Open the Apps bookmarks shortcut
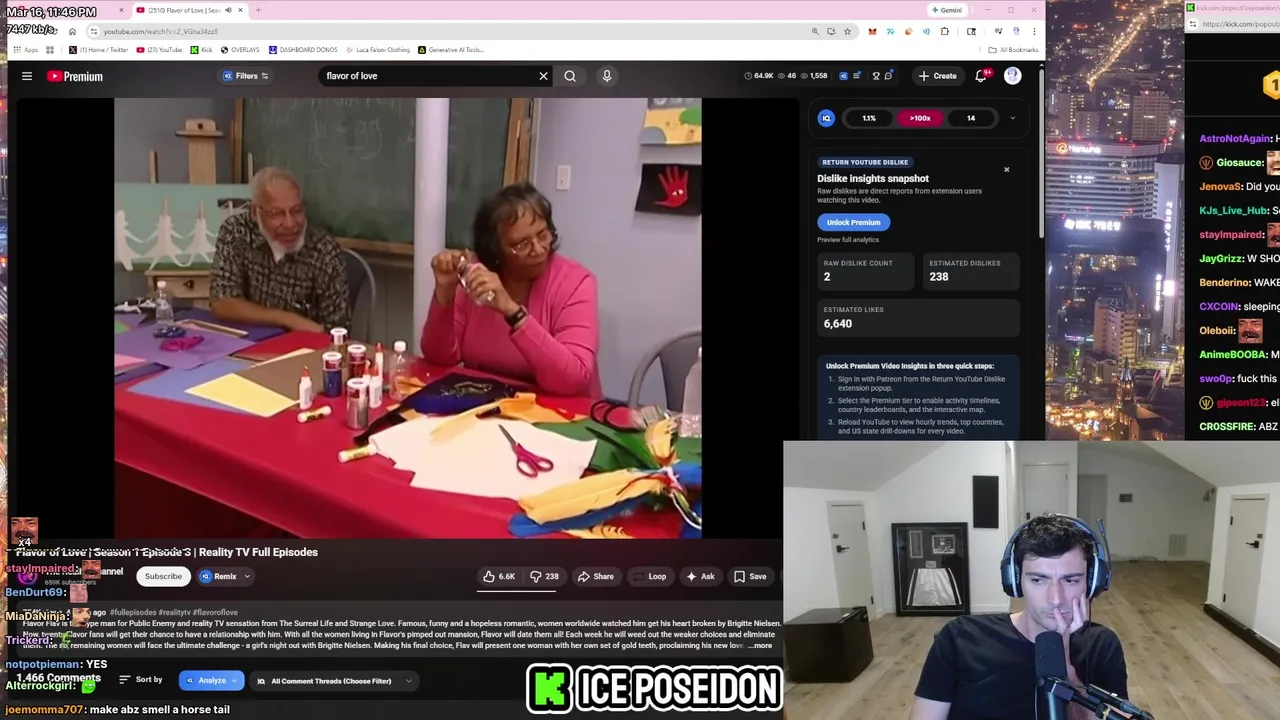Screen dimensions: 1280x720 (x=26, y=50)
